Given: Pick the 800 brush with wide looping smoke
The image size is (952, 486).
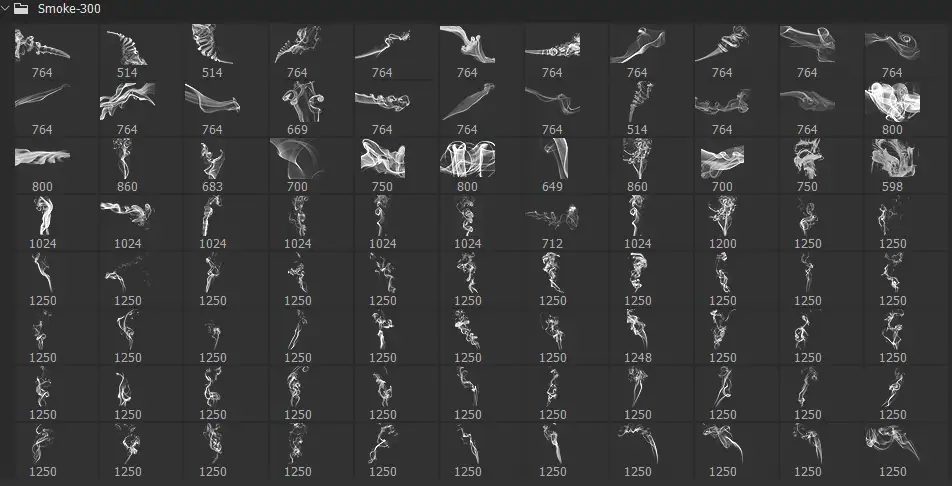Looking at the screenshot, I should (x=468, y=165).
